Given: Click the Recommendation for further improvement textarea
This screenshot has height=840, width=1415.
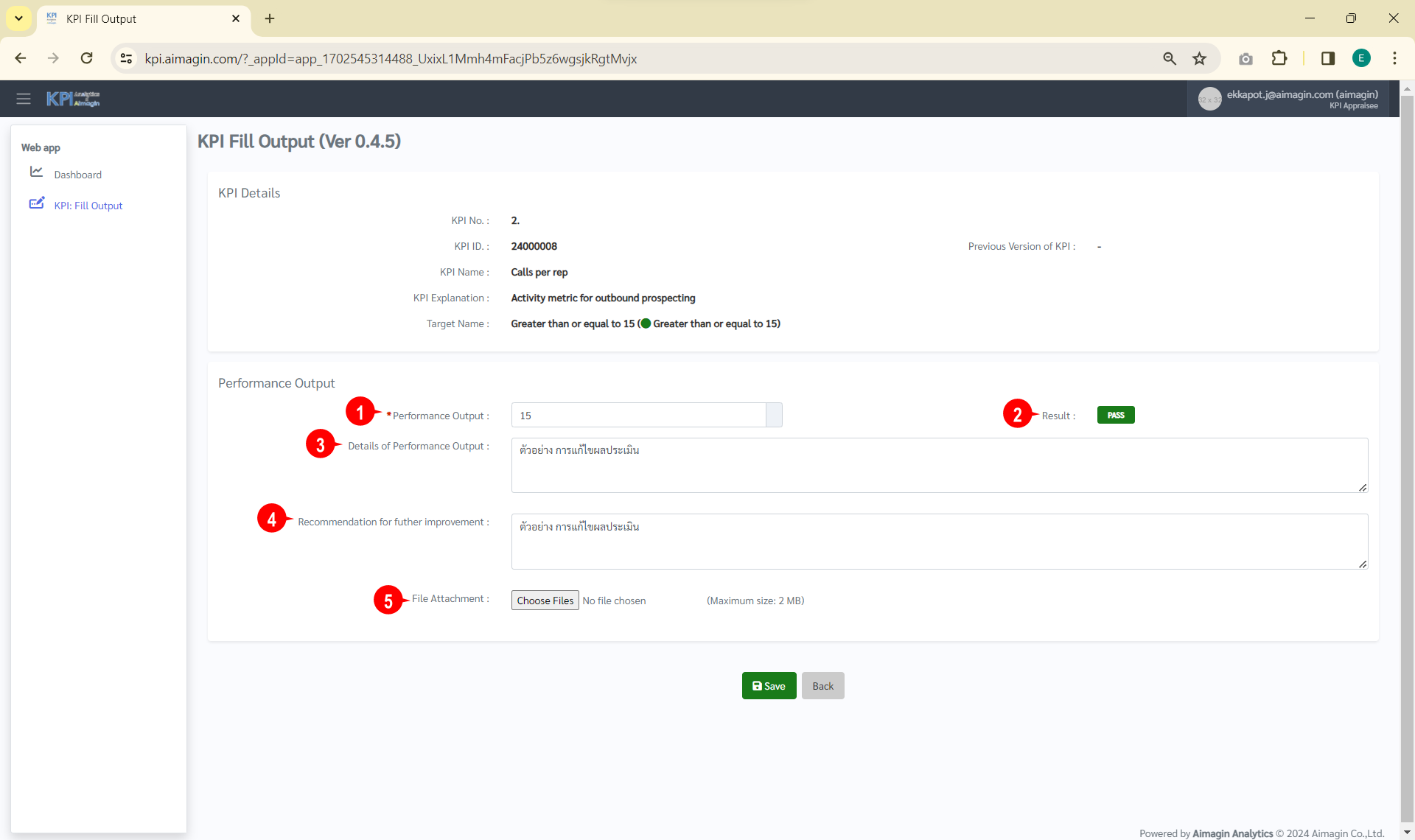Looking at the screenshot, I should tap(939, 542).
